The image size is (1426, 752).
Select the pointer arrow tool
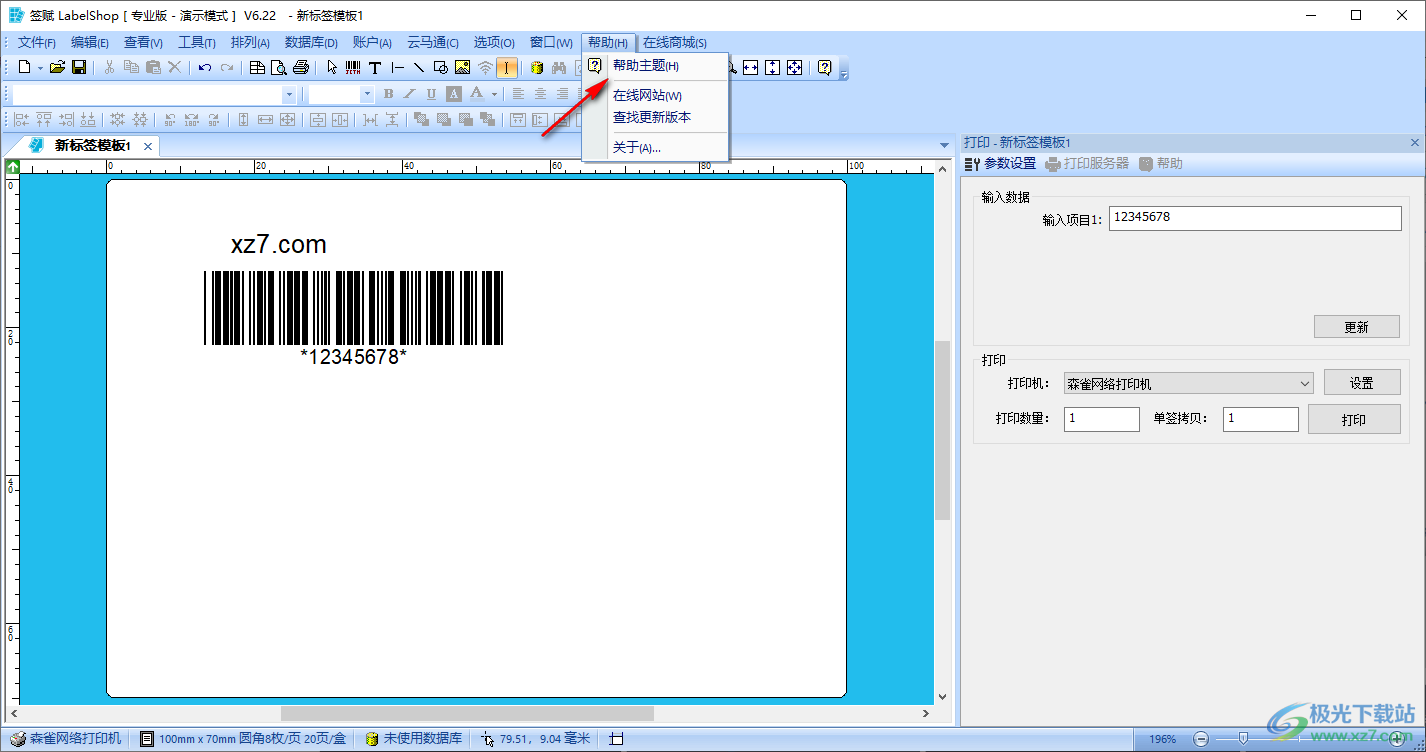[x=332, y=67]
